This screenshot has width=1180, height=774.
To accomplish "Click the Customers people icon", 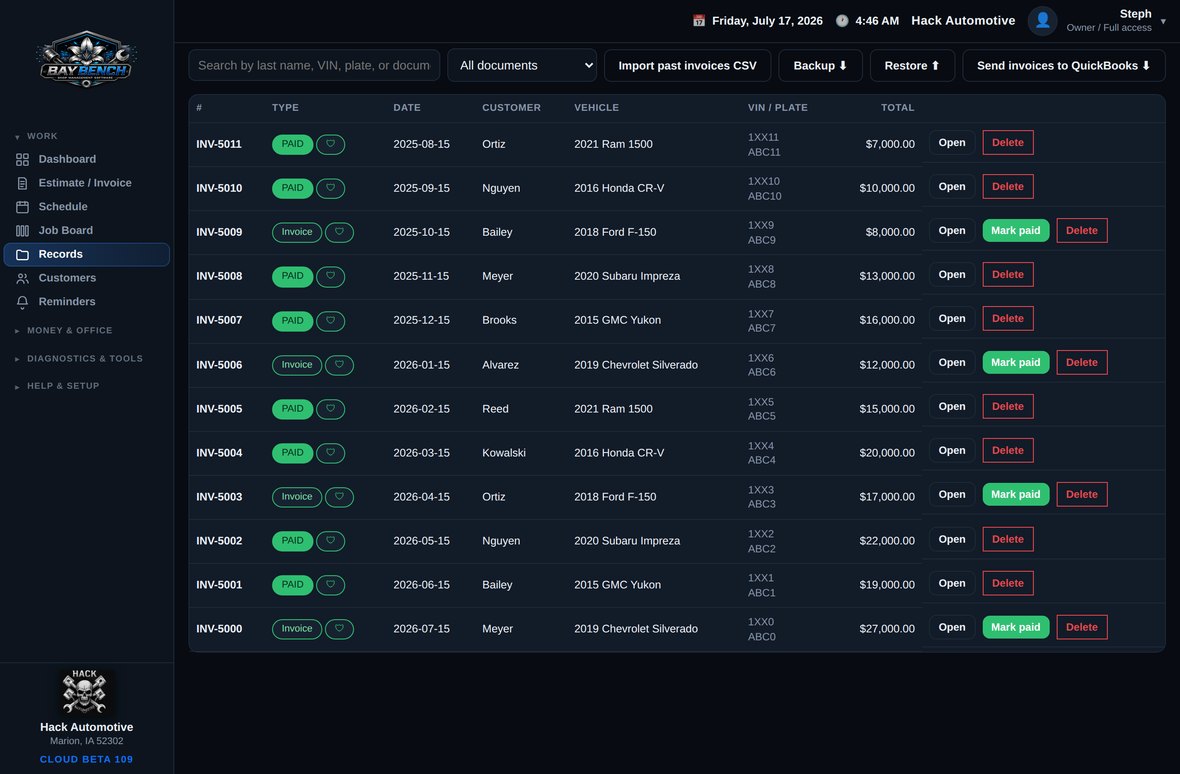I will (23, 278).
